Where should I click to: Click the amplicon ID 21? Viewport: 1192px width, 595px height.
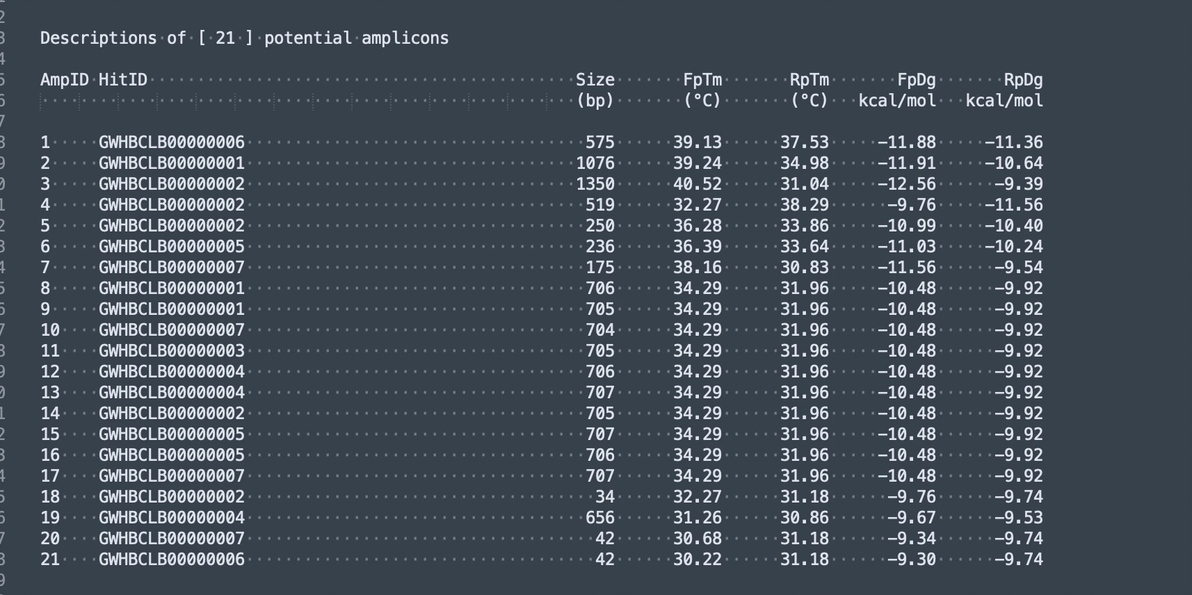(x=50, y=559)
